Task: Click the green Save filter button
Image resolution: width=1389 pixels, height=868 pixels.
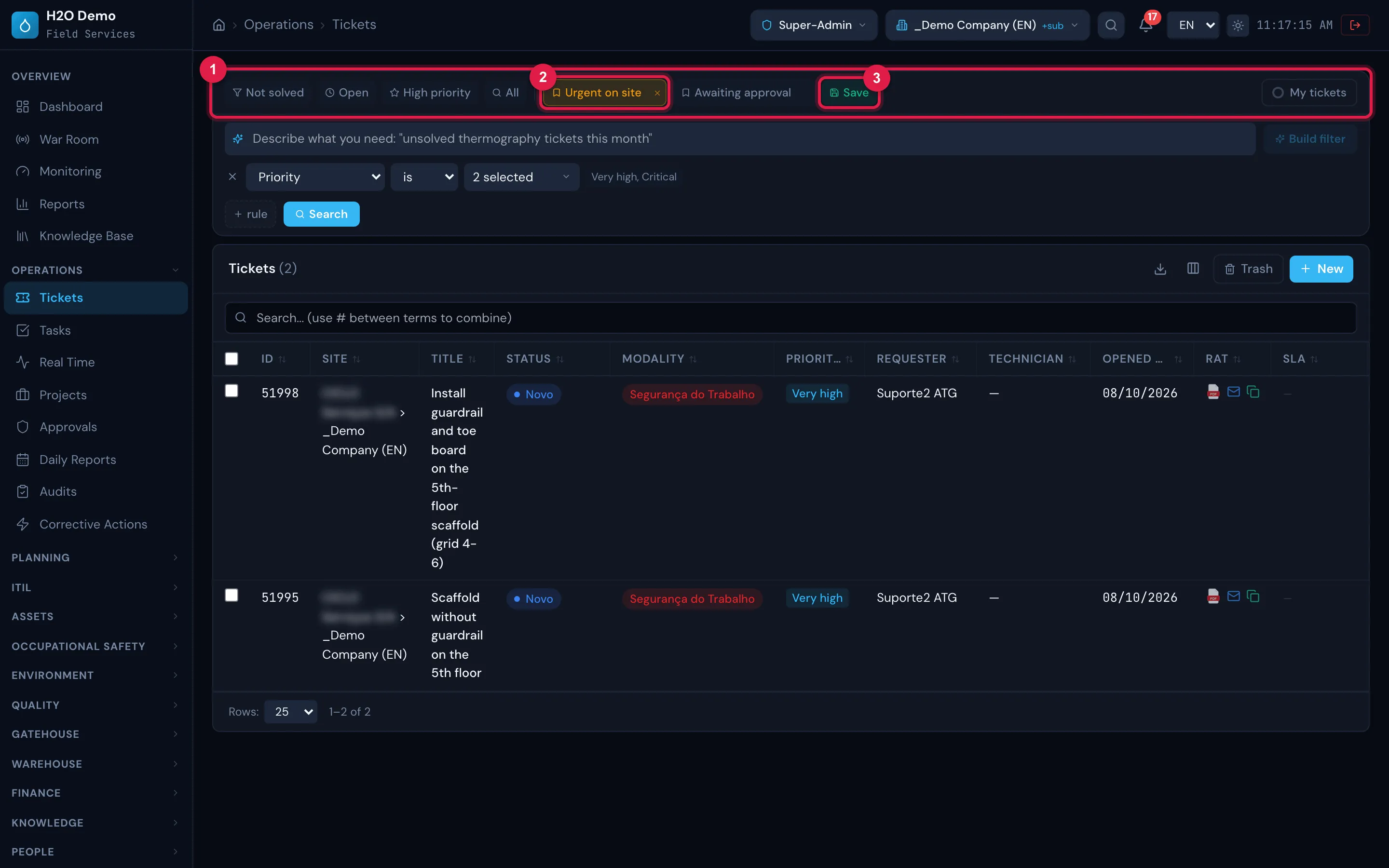Action: coord(849,93)
